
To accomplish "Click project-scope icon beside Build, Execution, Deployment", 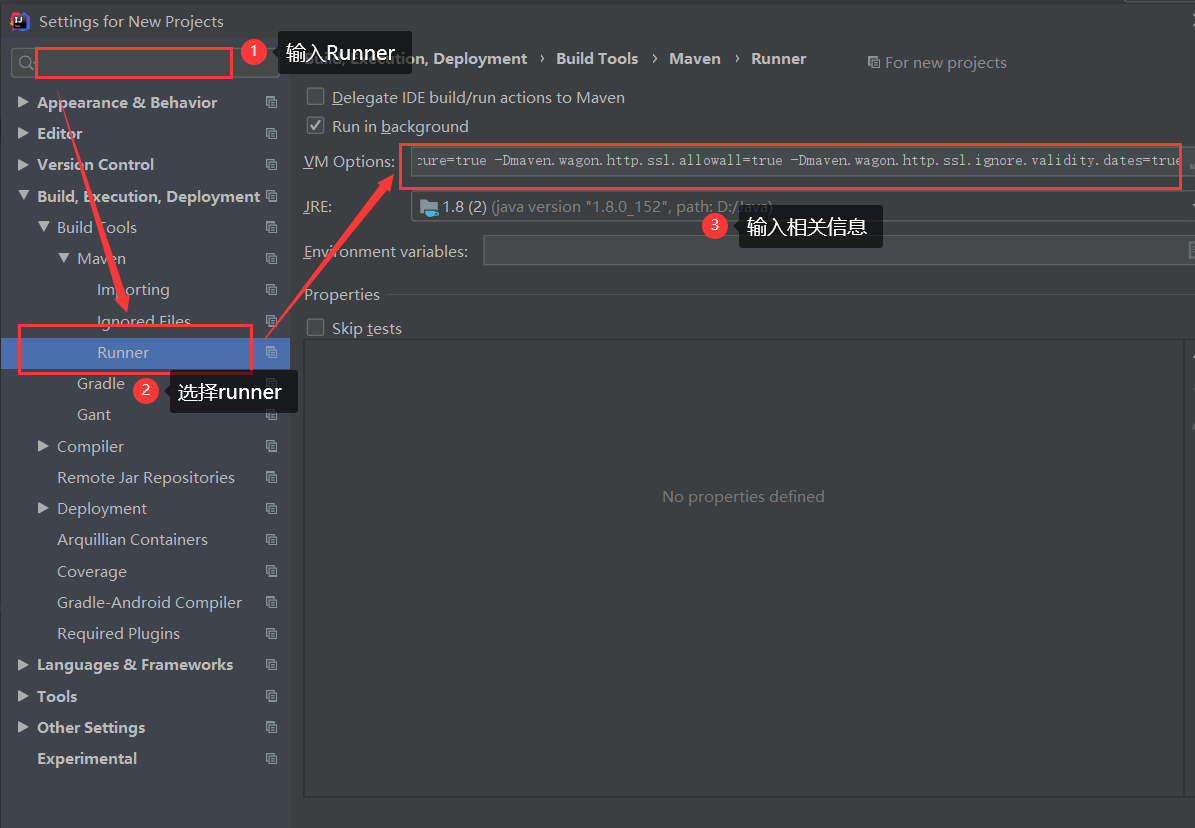I will (x=271, y=196).
